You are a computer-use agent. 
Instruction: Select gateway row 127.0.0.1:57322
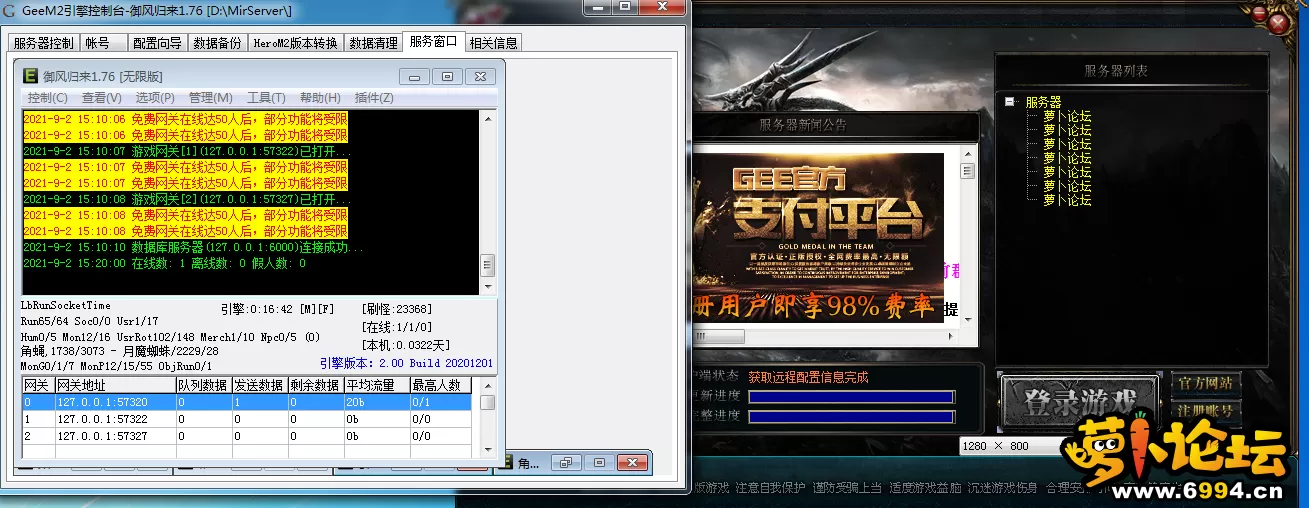(246, 419)
